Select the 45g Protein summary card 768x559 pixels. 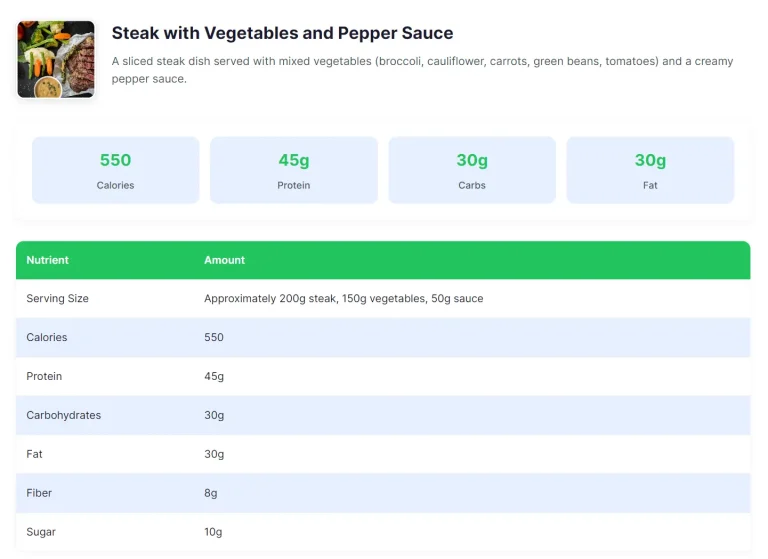(x=294, y=170)
